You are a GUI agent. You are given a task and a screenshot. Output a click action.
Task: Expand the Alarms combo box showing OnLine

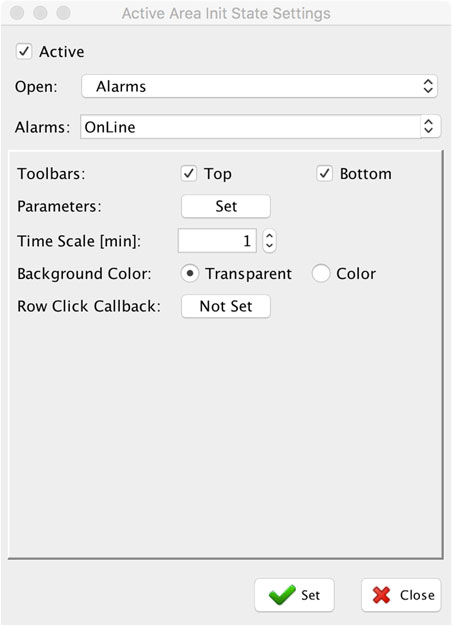(260, 127)
